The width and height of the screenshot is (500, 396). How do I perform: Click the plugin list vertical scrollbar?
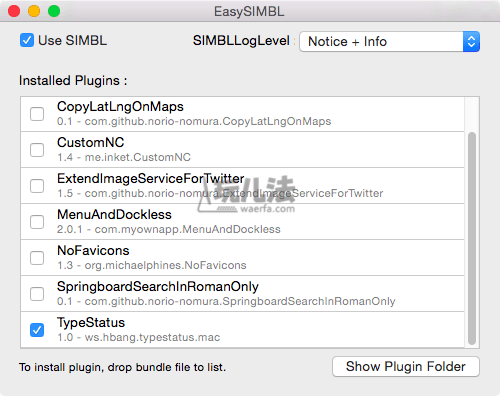(472, 238)
